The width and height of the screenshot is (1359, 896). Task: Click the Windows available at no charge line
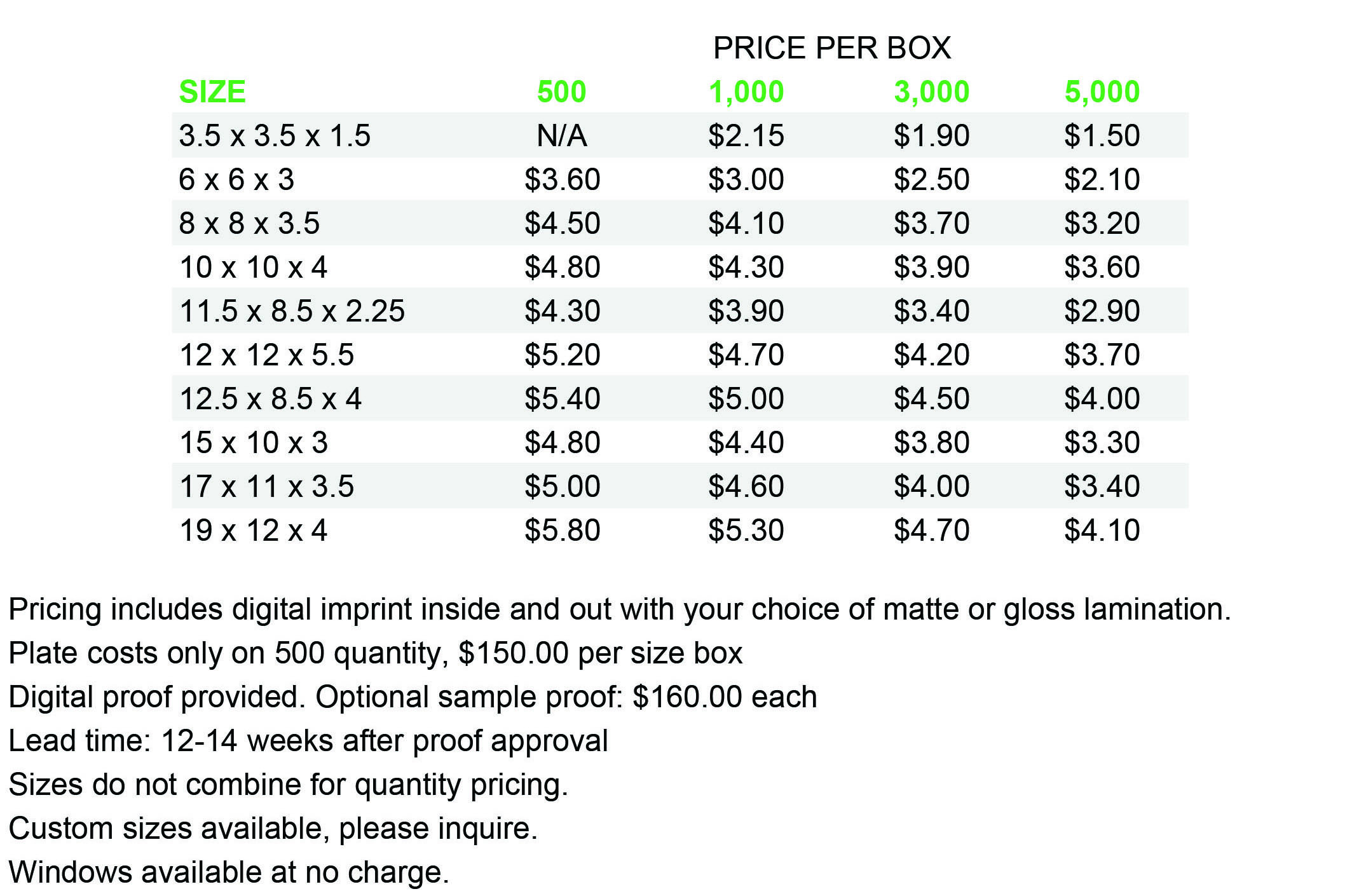(x=229, y=872)
